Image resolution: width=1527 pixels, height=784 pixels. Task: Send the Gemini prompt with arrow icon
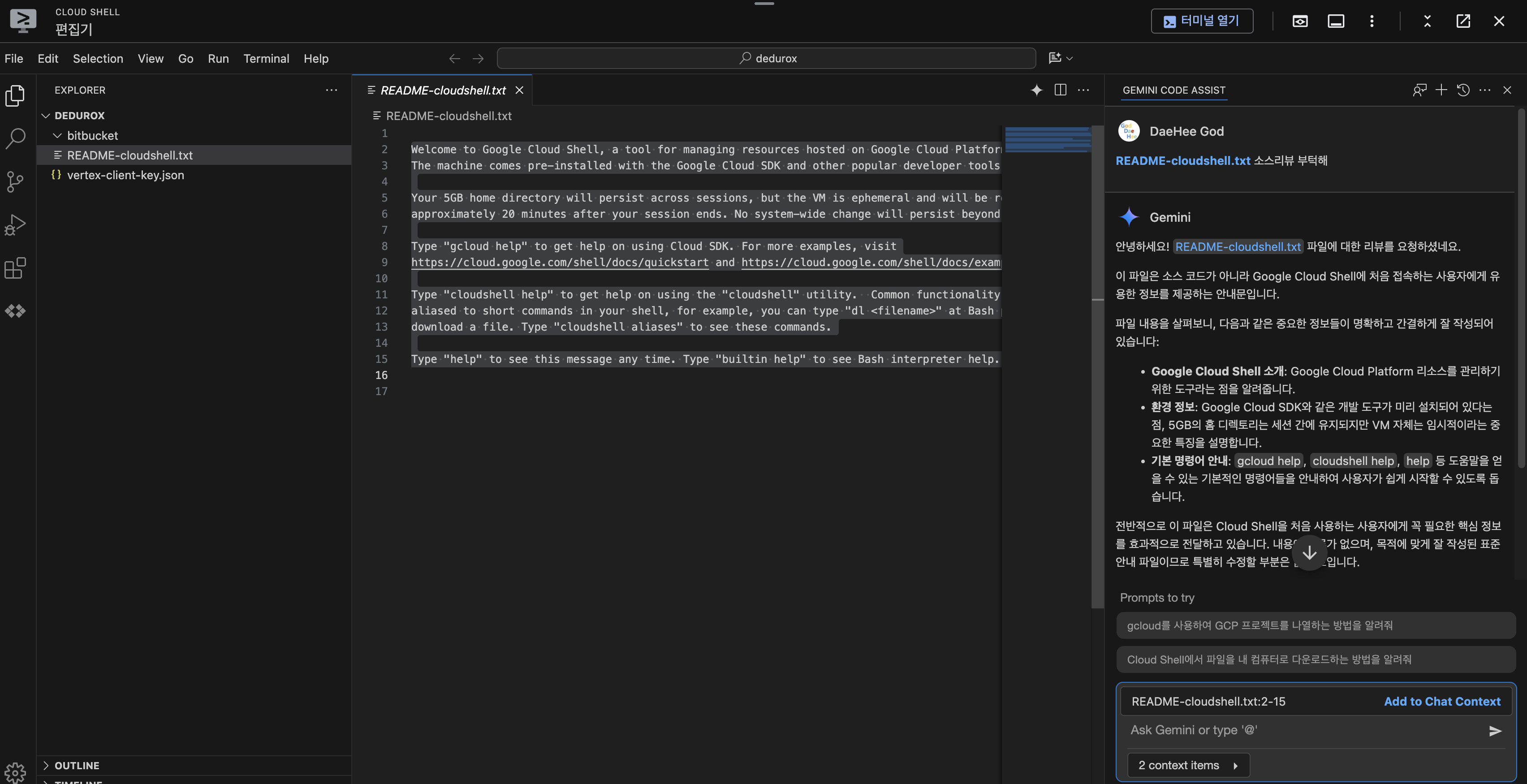click(x=1495, y=731)
